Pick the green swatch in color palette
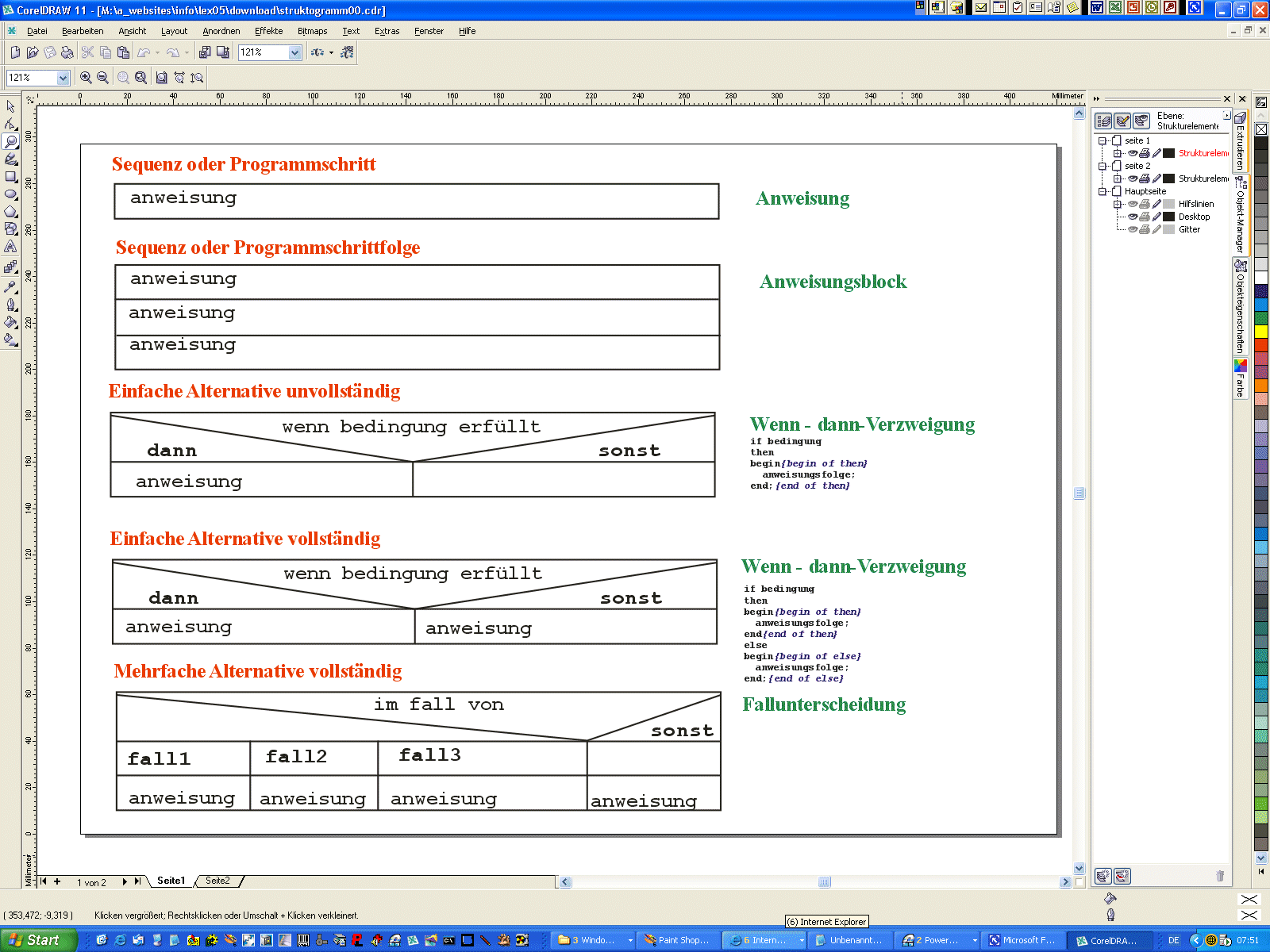The width and height of the screenshot is (1270, 952). pyautogui.click(x=1261, y=318)
